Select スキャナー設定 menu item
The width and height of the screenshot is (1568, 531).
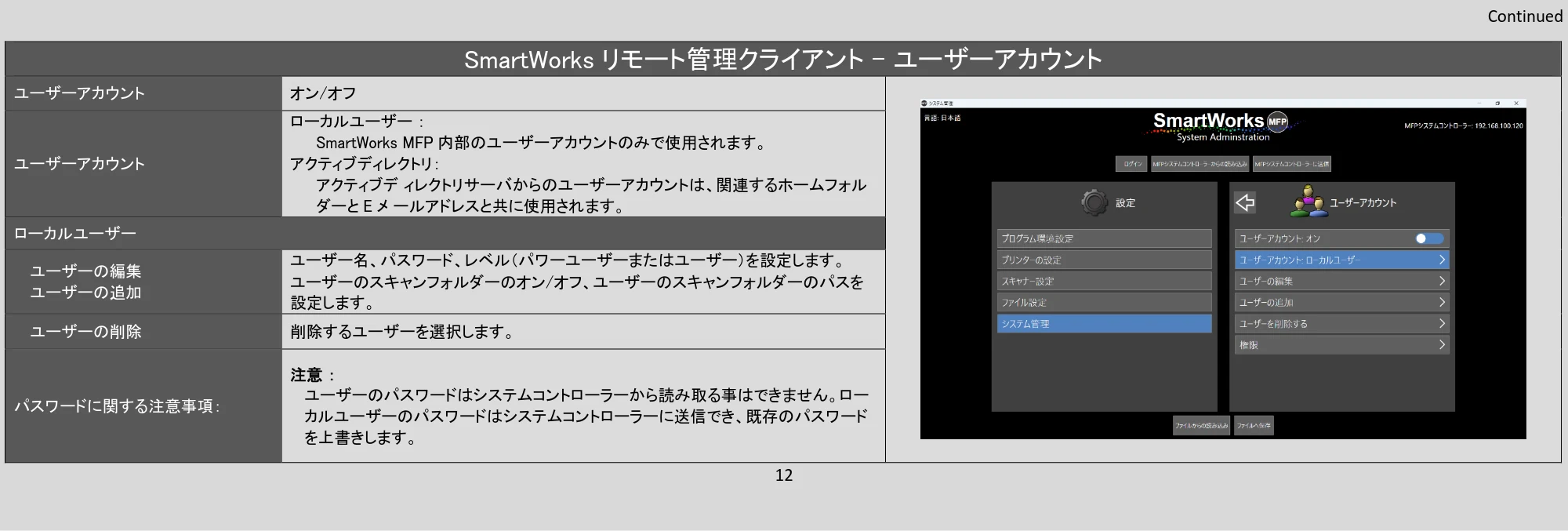(x=1104, y=281)
